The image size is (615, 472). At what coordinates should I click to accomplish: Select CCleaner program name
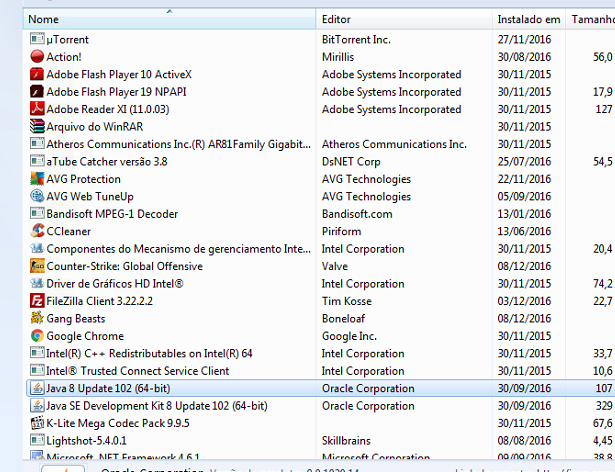tap(69, 231)
